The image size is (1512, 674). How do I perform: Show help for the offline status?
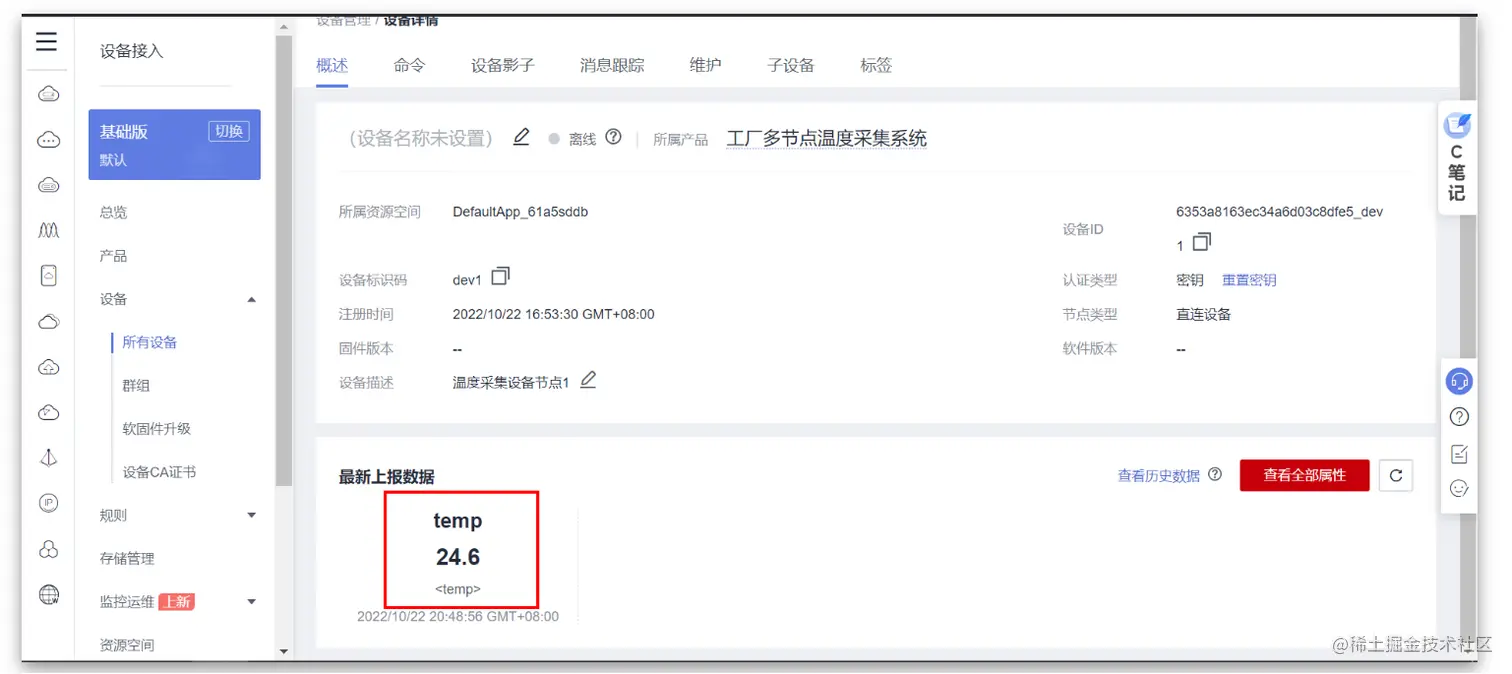tap(614, 137)
